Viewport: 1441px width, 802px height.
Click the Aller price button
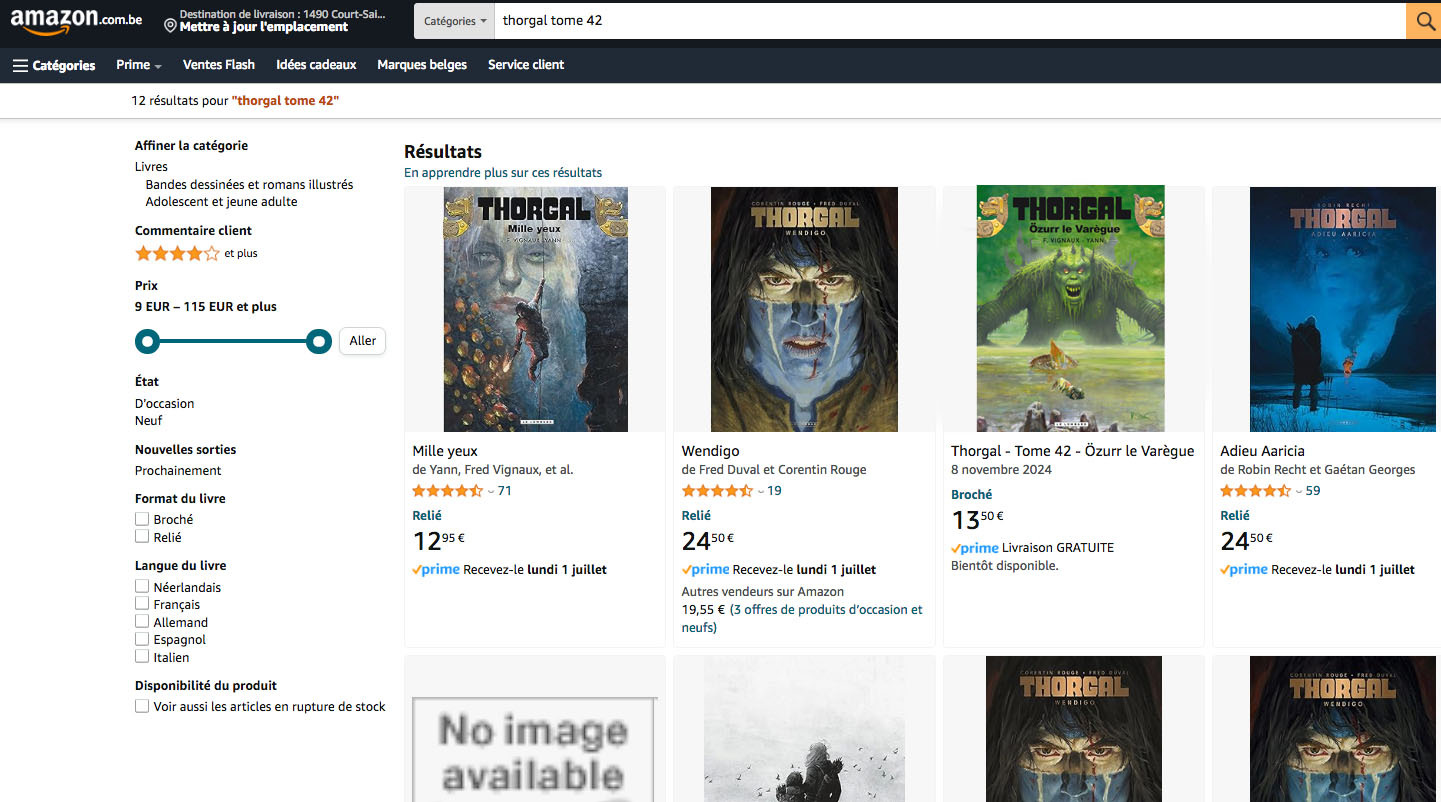coord(362,341)
